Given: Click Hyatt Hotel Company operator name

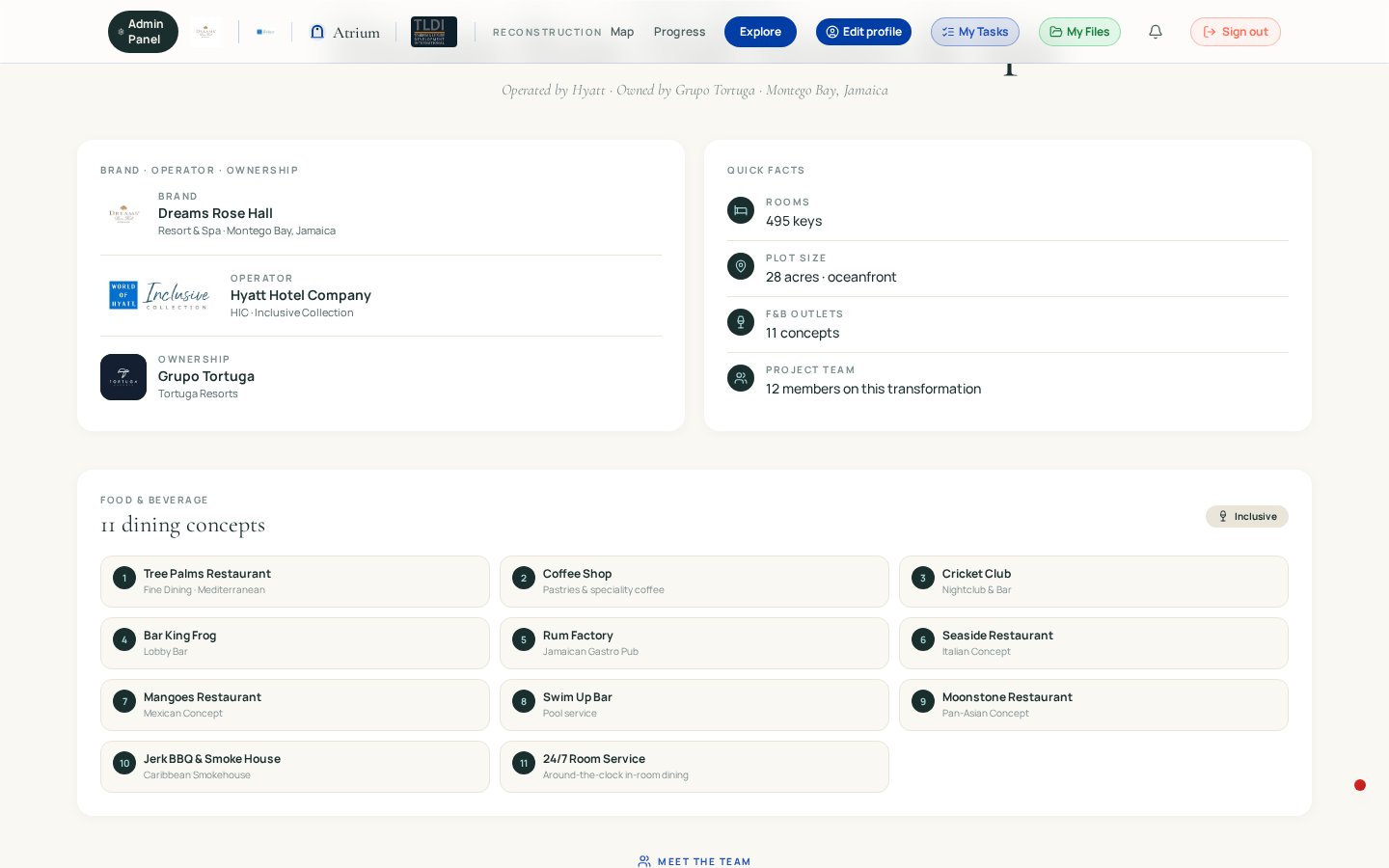Looking at the screenshot, I should pyautogui.click(x=301, y=295).
